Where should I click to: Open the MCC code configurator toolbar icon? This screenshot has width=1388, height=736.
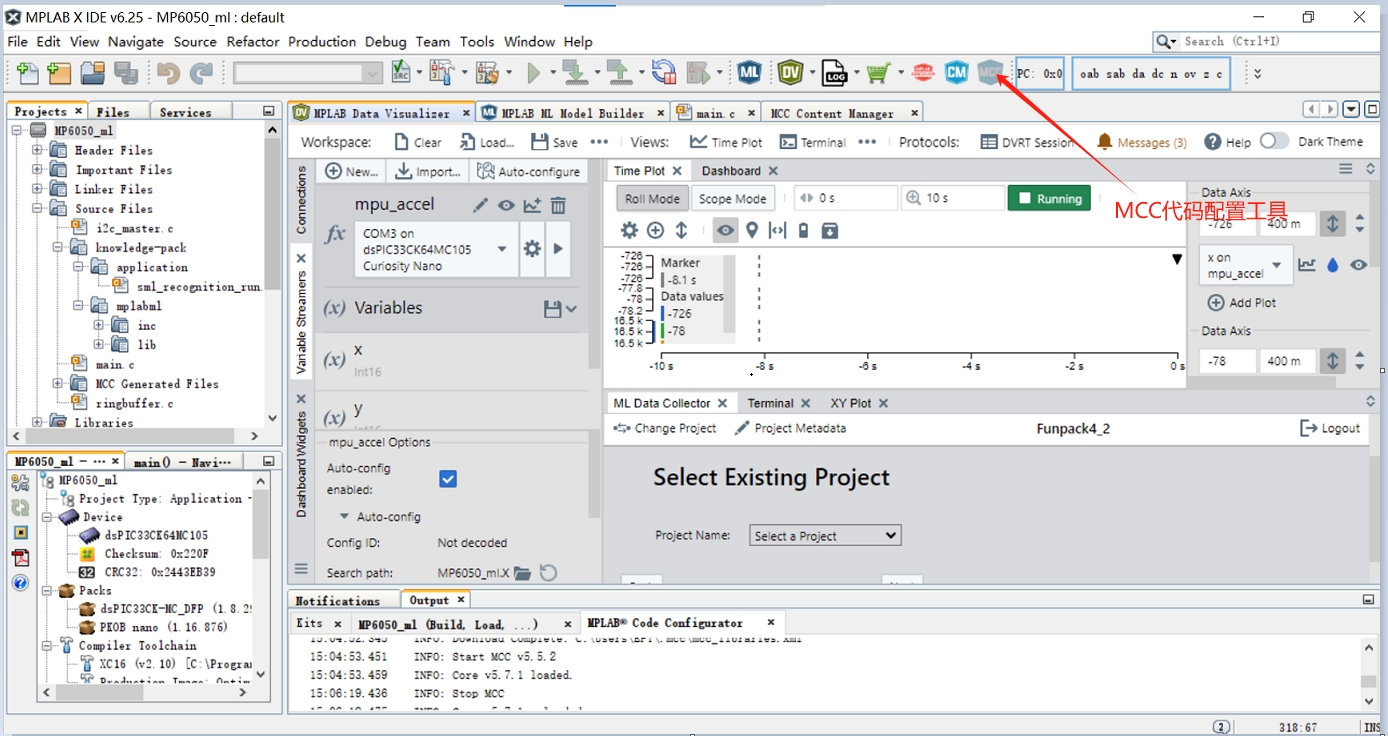click(989, 72)
